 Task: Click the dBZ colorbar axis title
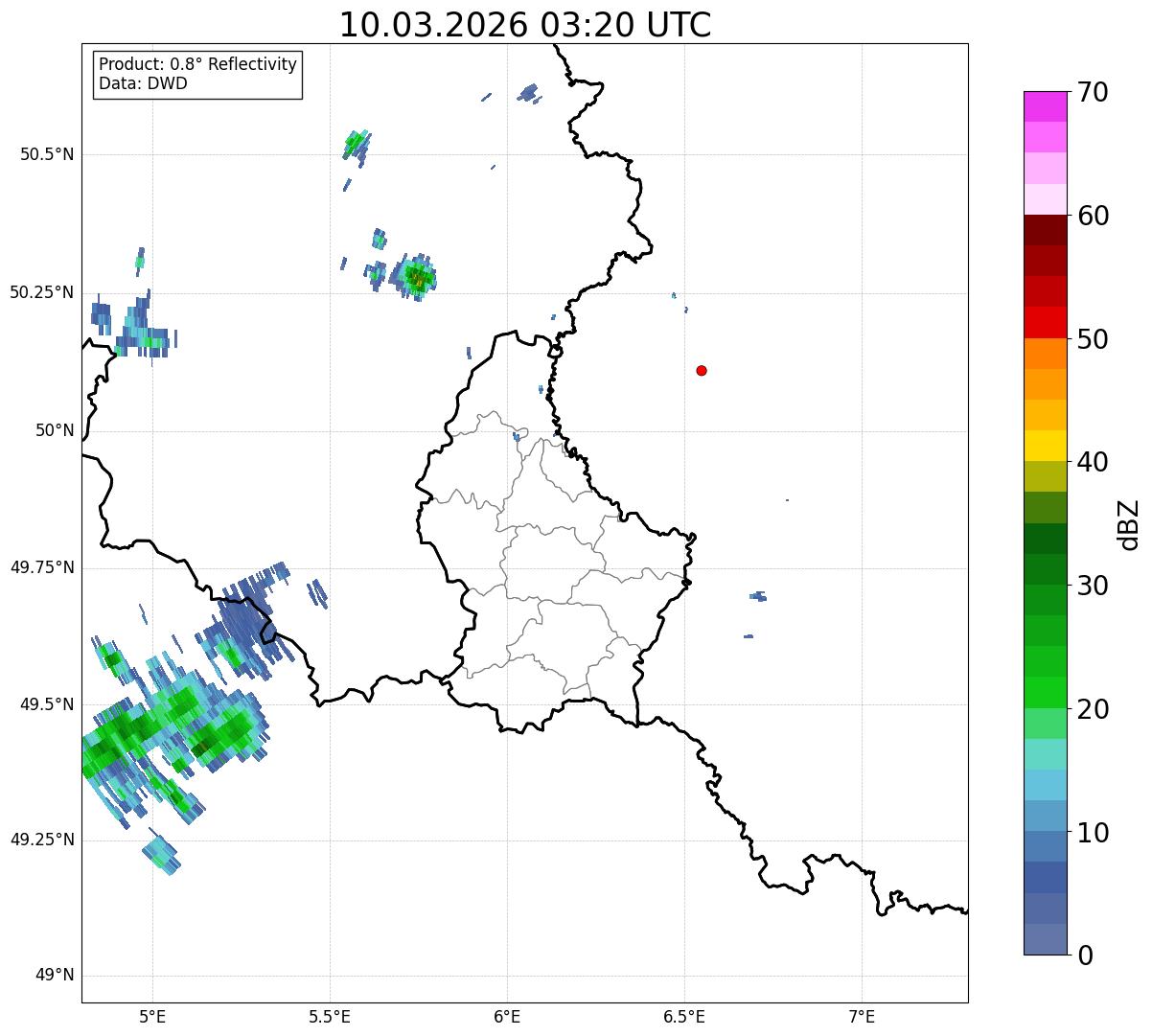(1130, 524)
